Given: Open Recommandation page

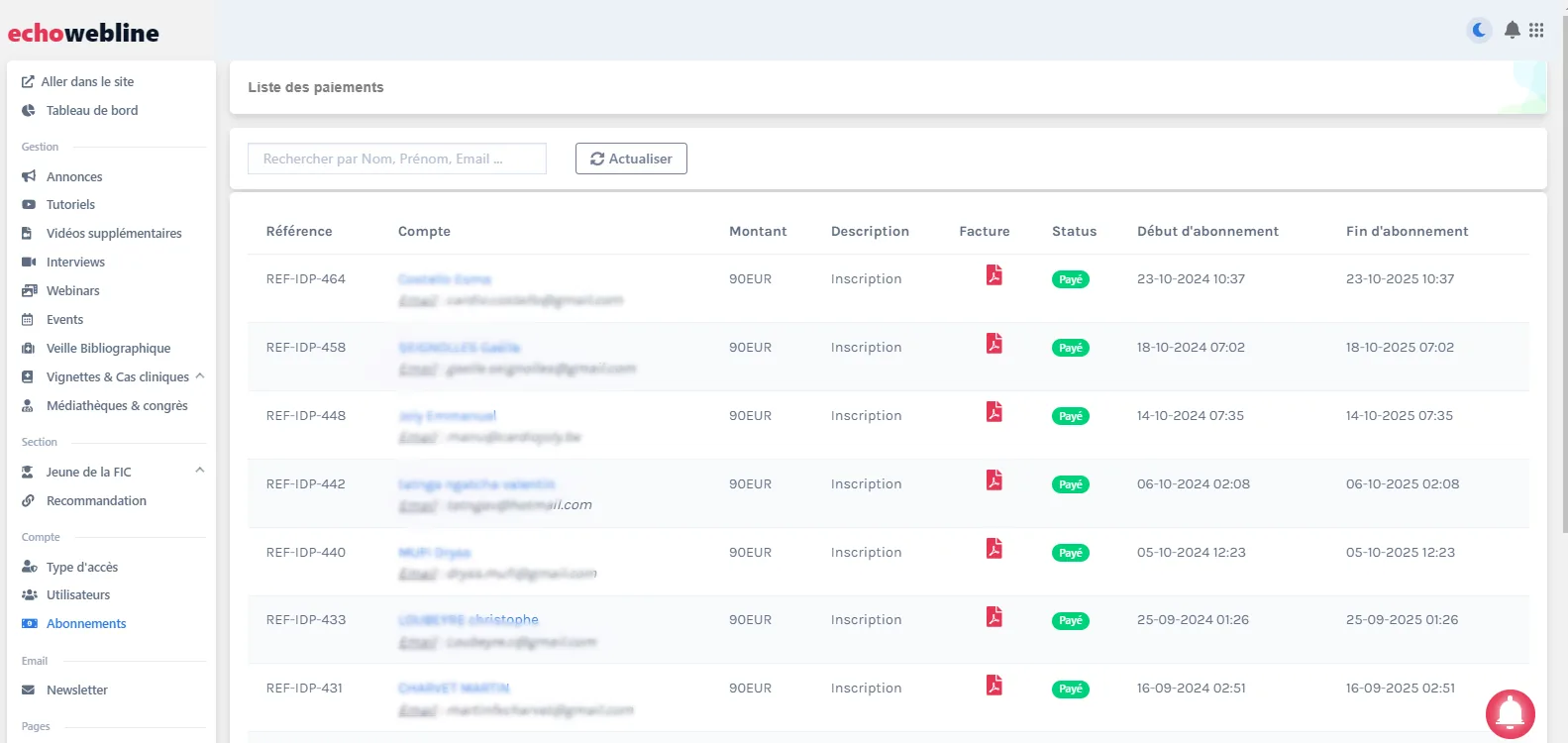Looking at the screenshot, I should point(84,500).
